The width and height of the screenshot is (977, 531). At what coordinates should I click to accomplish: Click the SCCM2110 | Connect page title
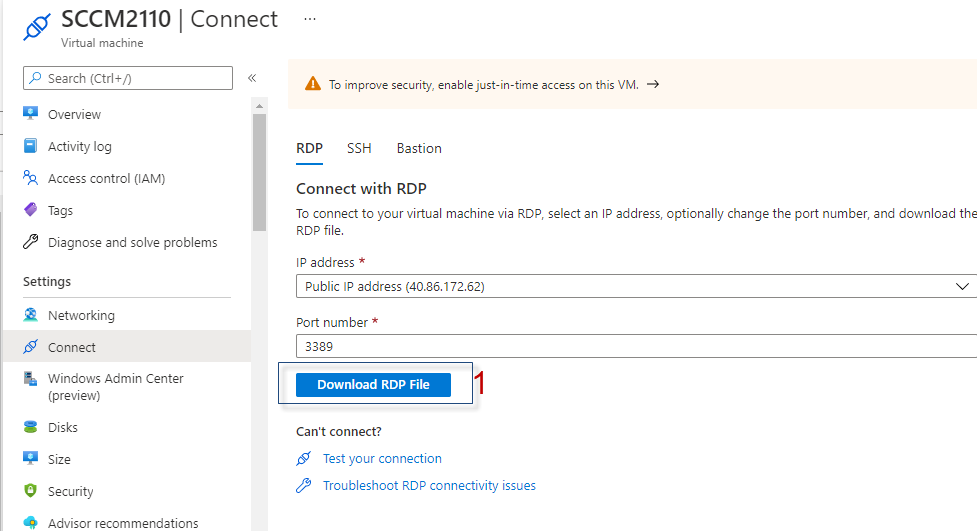[x=169, y=19]
